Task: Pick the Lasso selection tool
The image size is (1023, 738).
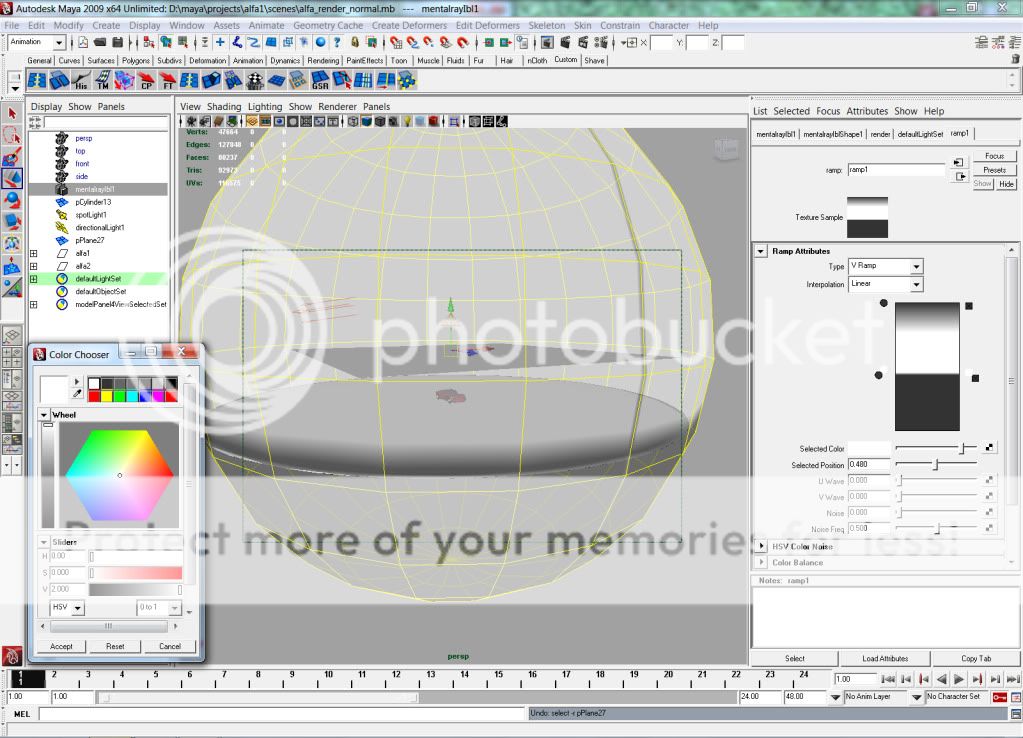Action: pos(12,135)
